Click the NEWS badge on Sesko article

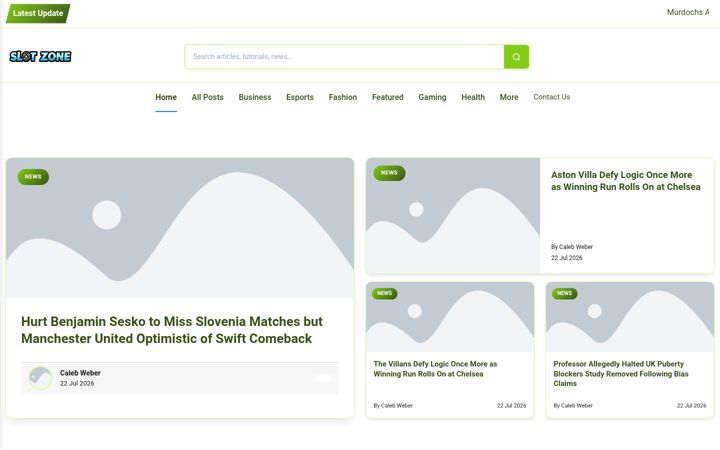point(33,177)
